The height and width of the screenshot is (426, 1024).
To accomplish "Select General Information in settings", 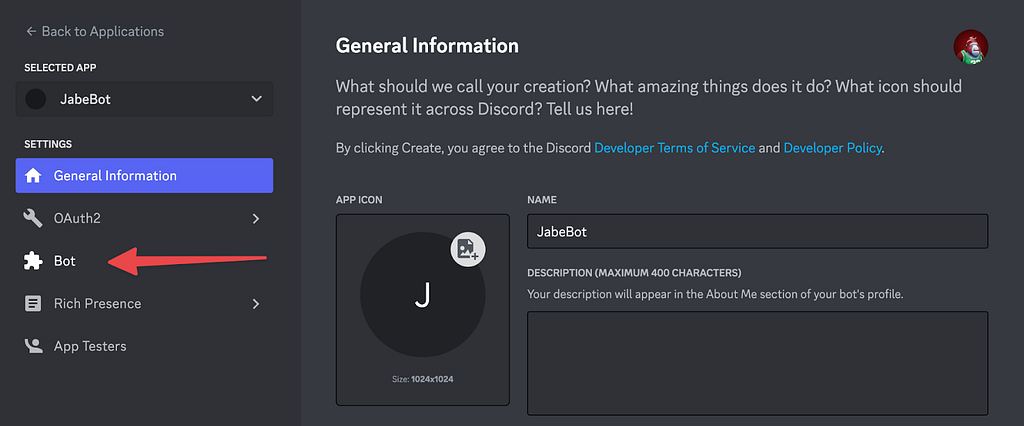I will pos(144,176).
